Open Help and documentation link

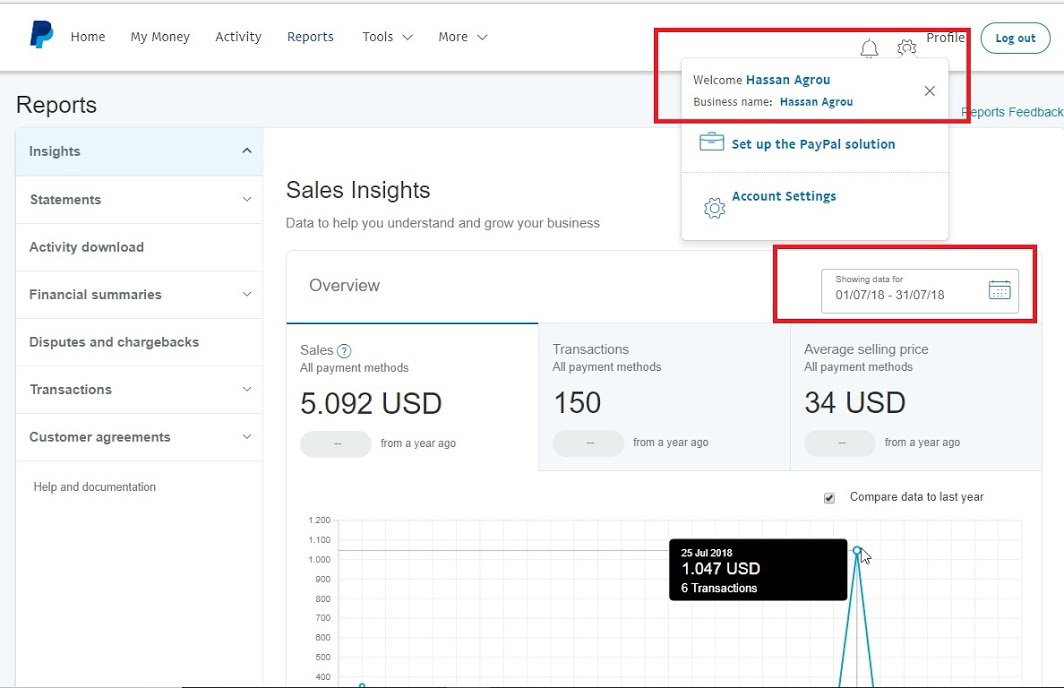(94, 486)
